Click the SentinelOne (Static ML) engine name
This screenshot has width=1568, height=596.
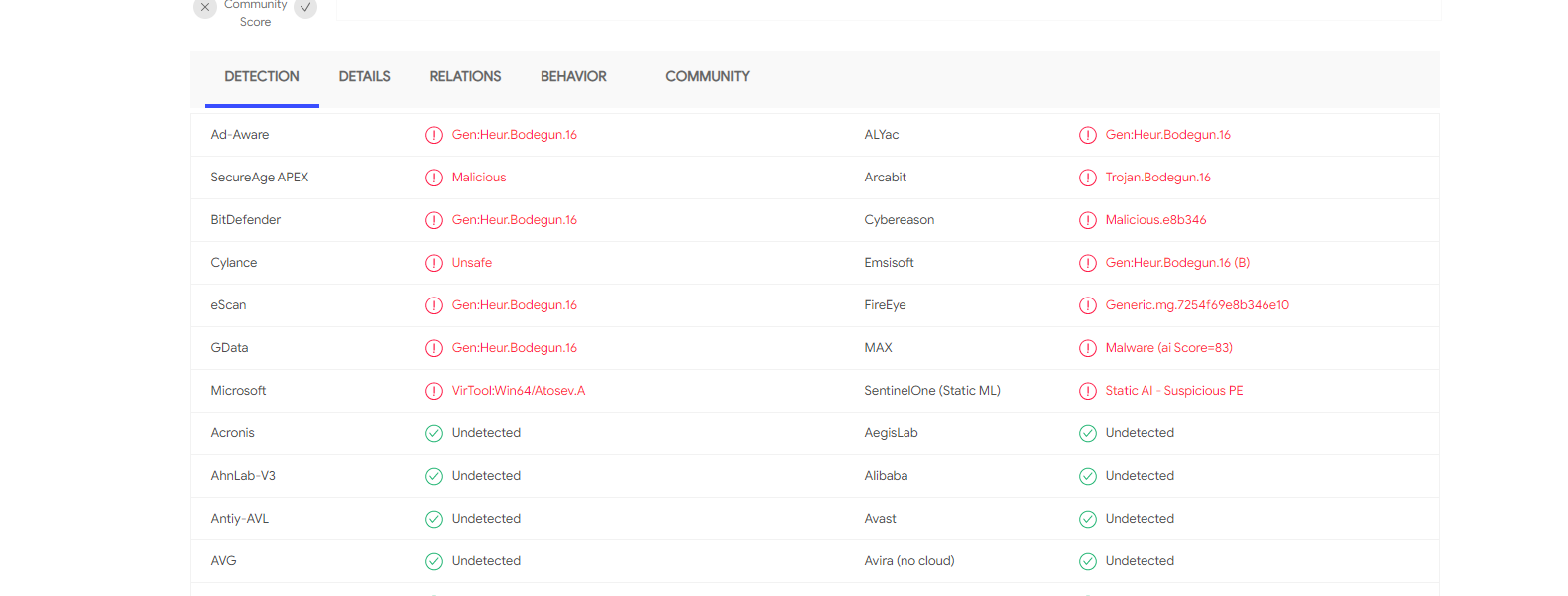(932, 391)
